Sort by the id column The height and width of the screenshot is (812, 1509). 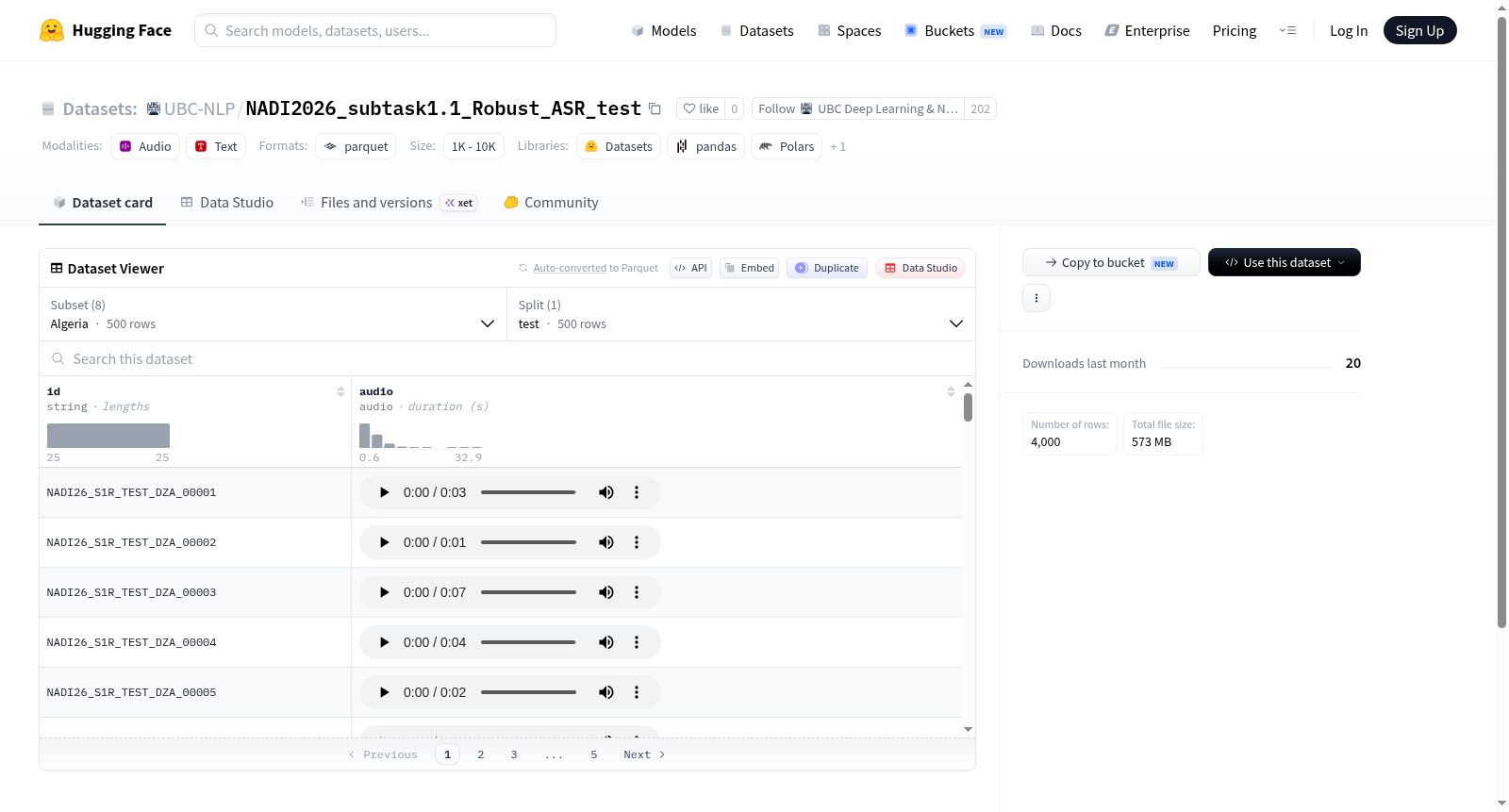pos(340,391)
